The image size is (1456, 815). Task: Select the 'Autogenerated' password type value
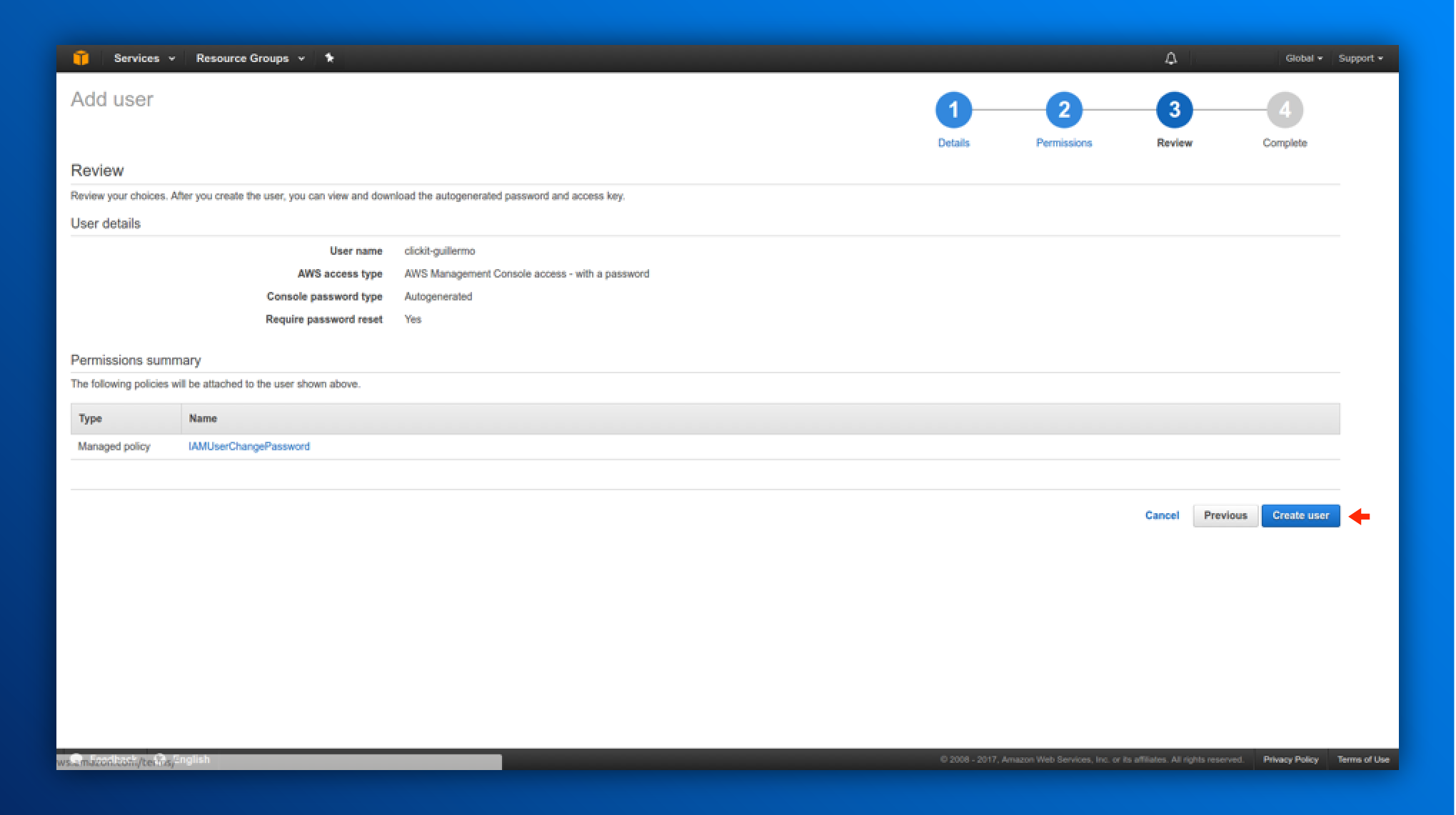point(438,296)
